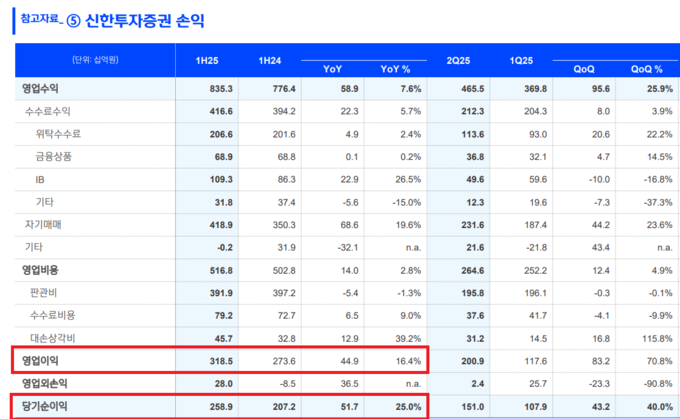Select the 수수료수익 row label
This screenshot has width=680, height=419.
pyautogui.click(x=48, y=111)
